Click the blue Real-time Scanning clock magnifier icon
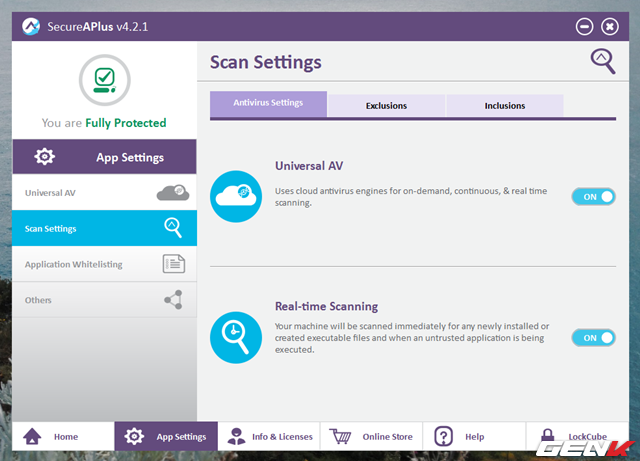The image size is (640, 461). [x=236, y=337]
